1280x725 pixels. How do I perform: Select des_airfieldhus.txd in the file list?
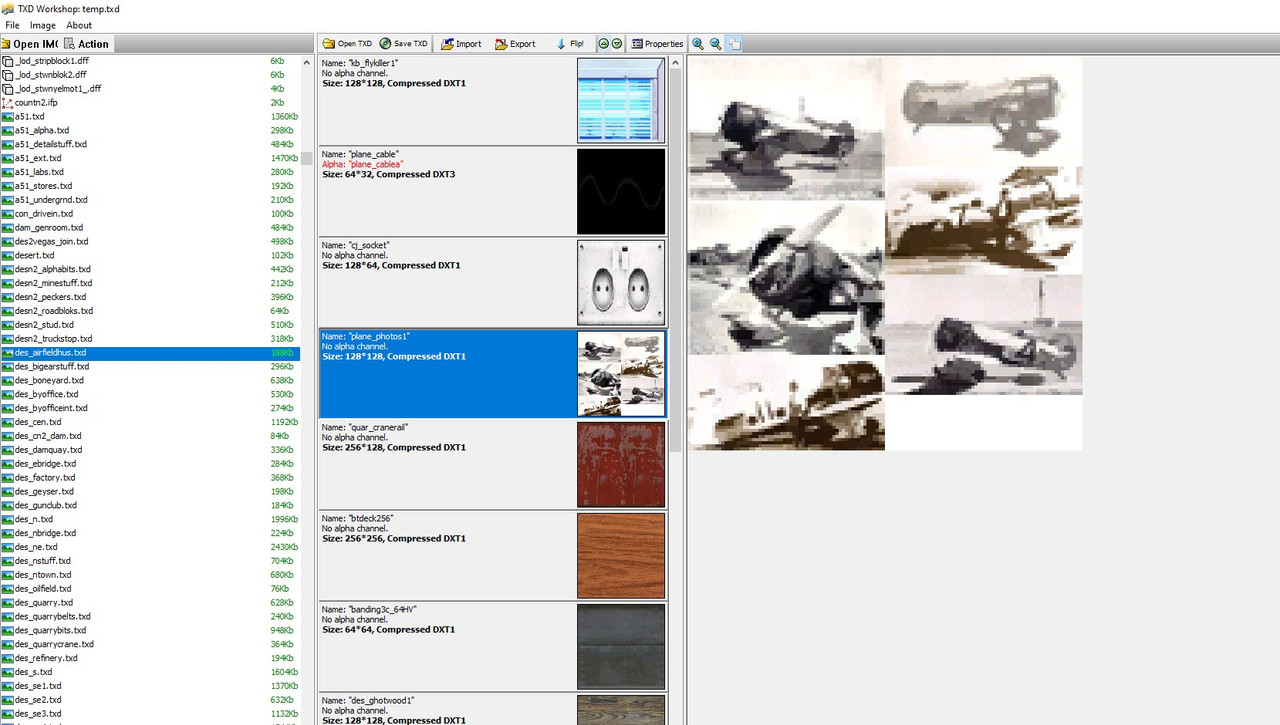[x=150, y=353]
